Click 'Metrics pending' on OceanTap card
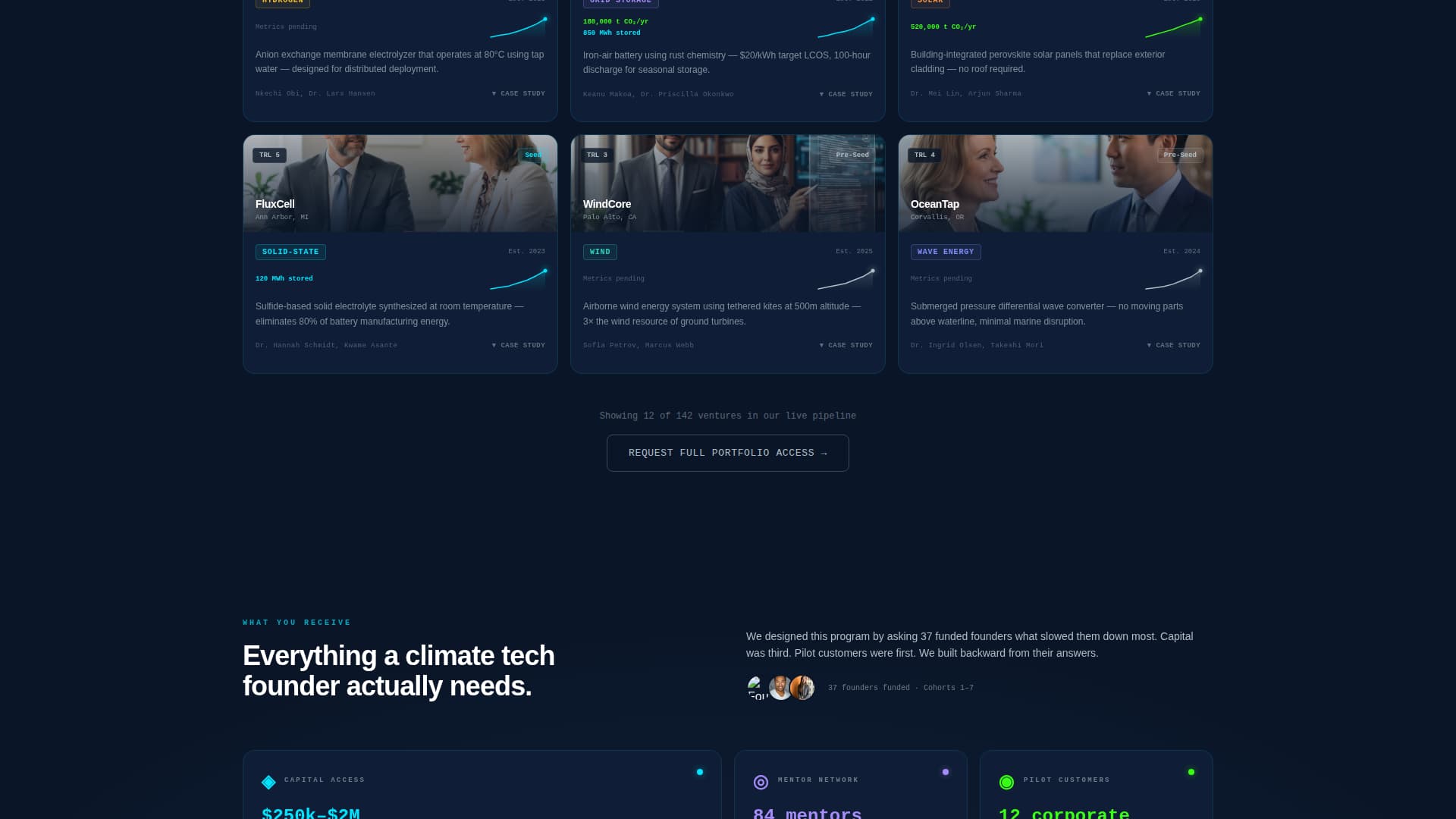The image size is (1456, 819). tap(941, 278)
